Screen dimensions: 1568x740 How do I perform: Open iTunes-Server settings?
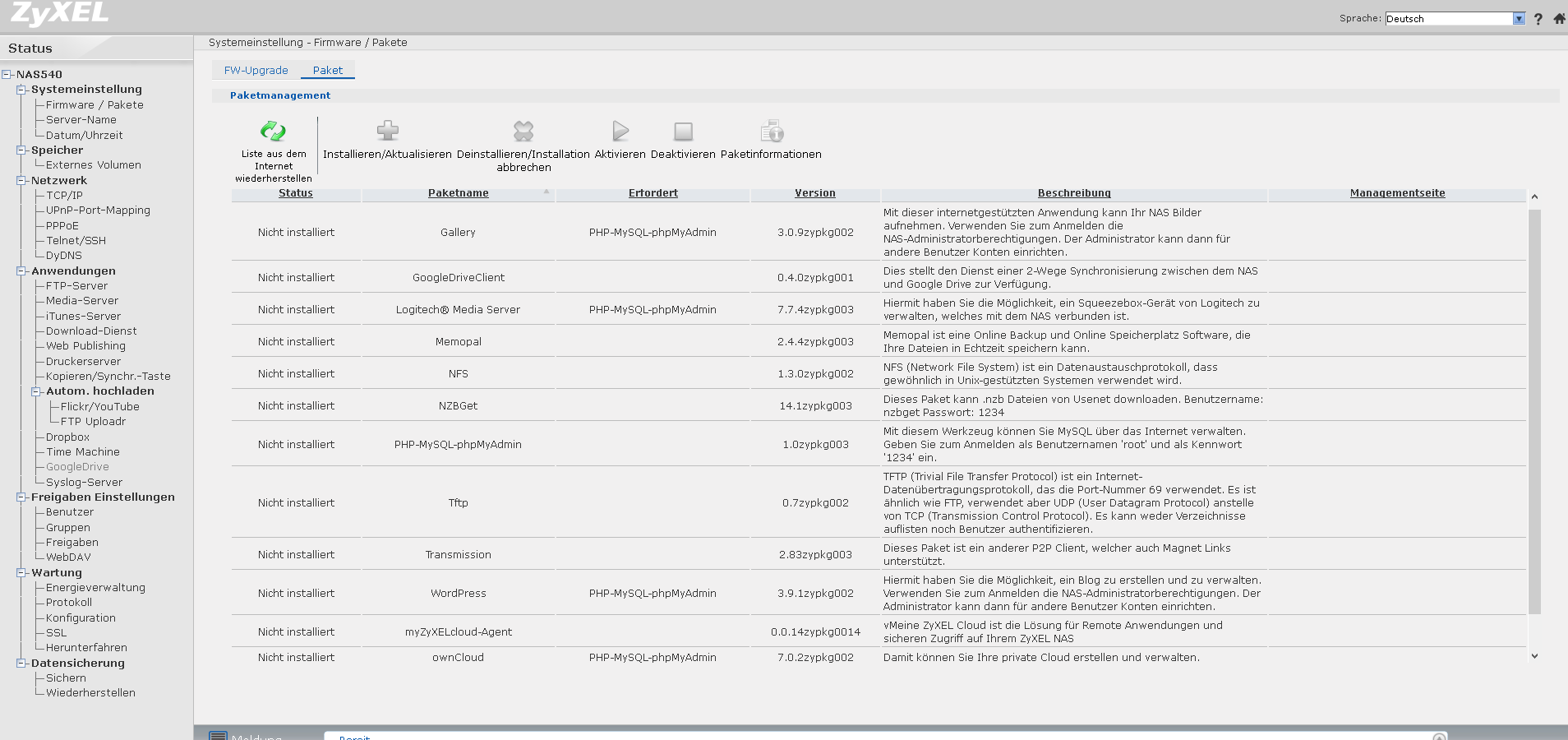click(x=83, y=316)
